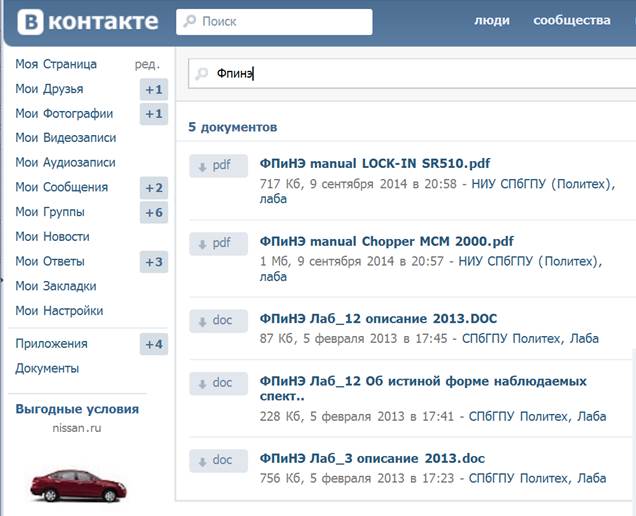The height and width of the screenshot is (516, 636).
Task: Select the magnifier icon in top search
Action: click(x=189, y=21)
